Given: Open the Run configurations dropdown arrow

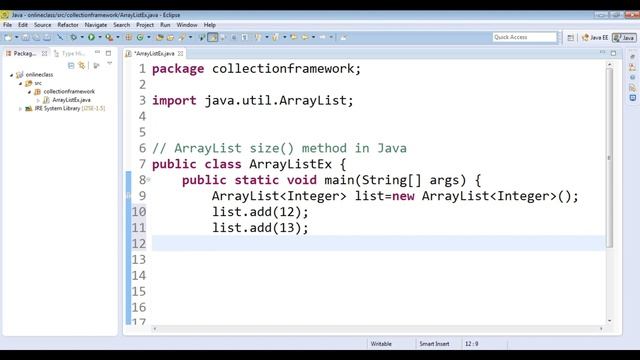Looking at the screenshot, I should 100,37.
